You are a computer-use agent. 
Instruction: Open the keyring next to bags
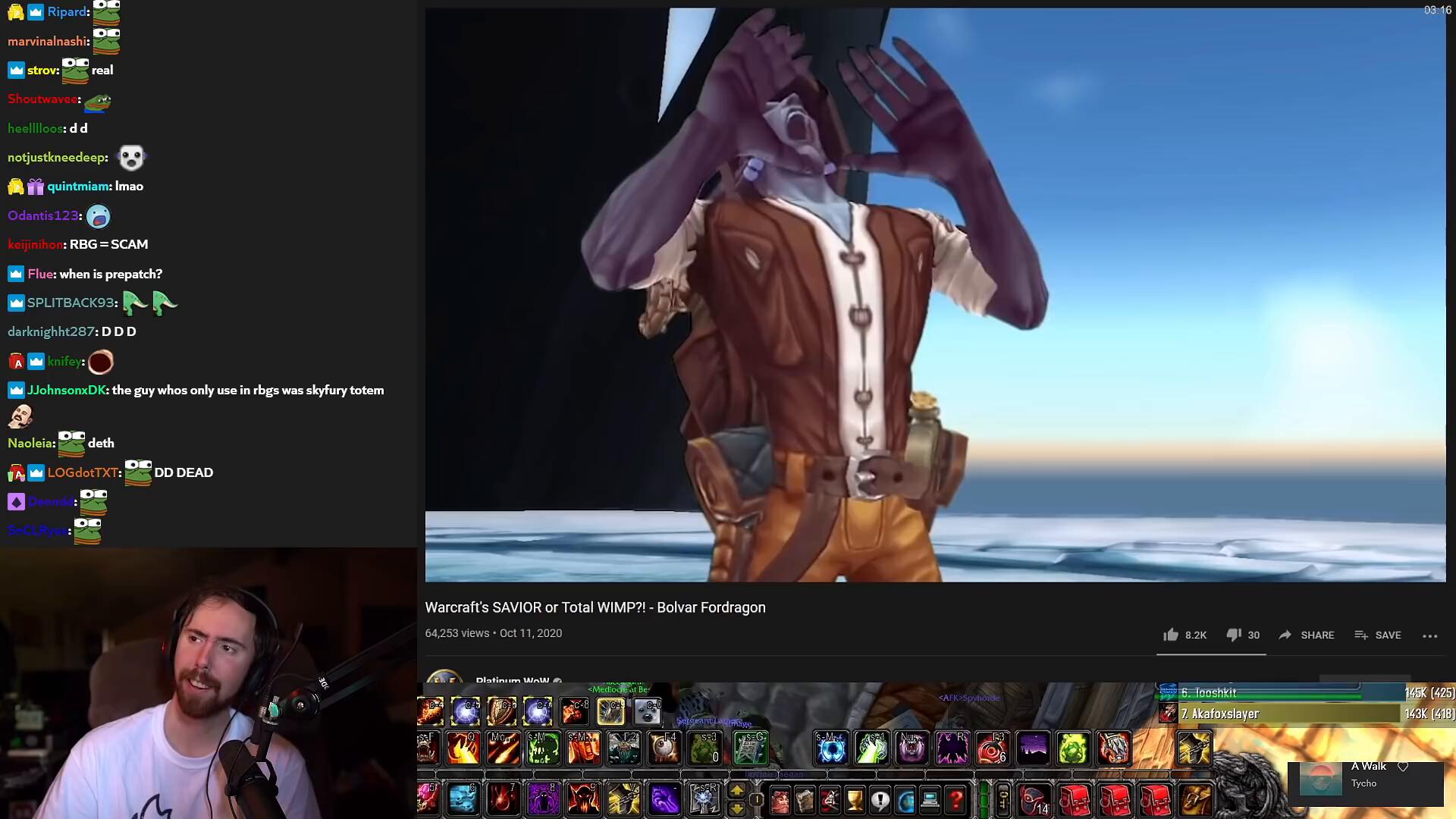click(1003, 799)
